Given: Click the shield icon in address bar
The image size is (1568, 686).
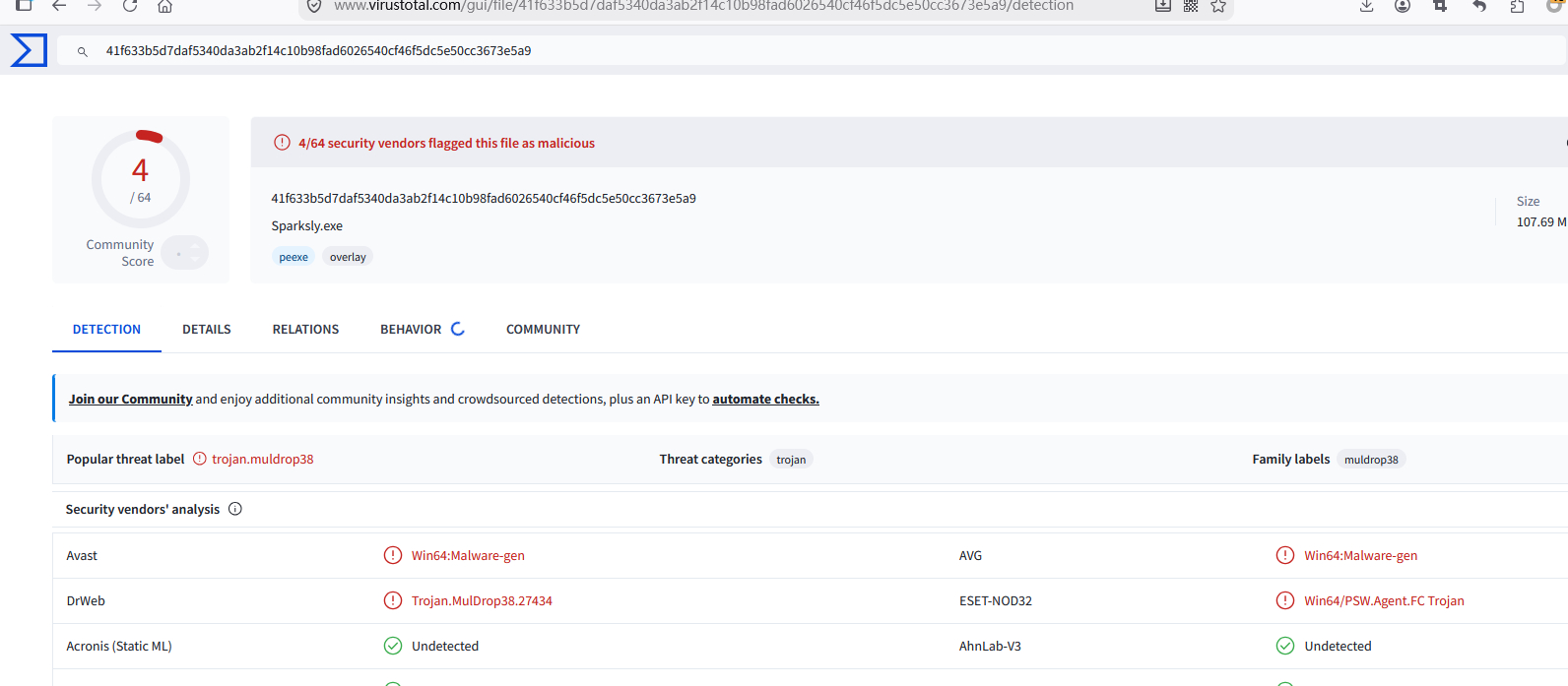Looking at the screenshot, I should pyautogui.click(x=314, y=6).
